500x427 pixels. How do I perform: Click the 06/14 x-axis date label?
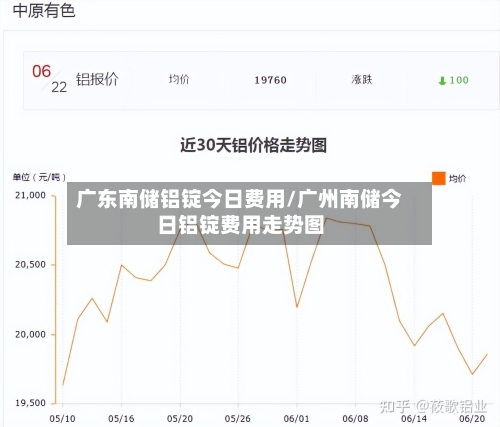click(414, 418)
